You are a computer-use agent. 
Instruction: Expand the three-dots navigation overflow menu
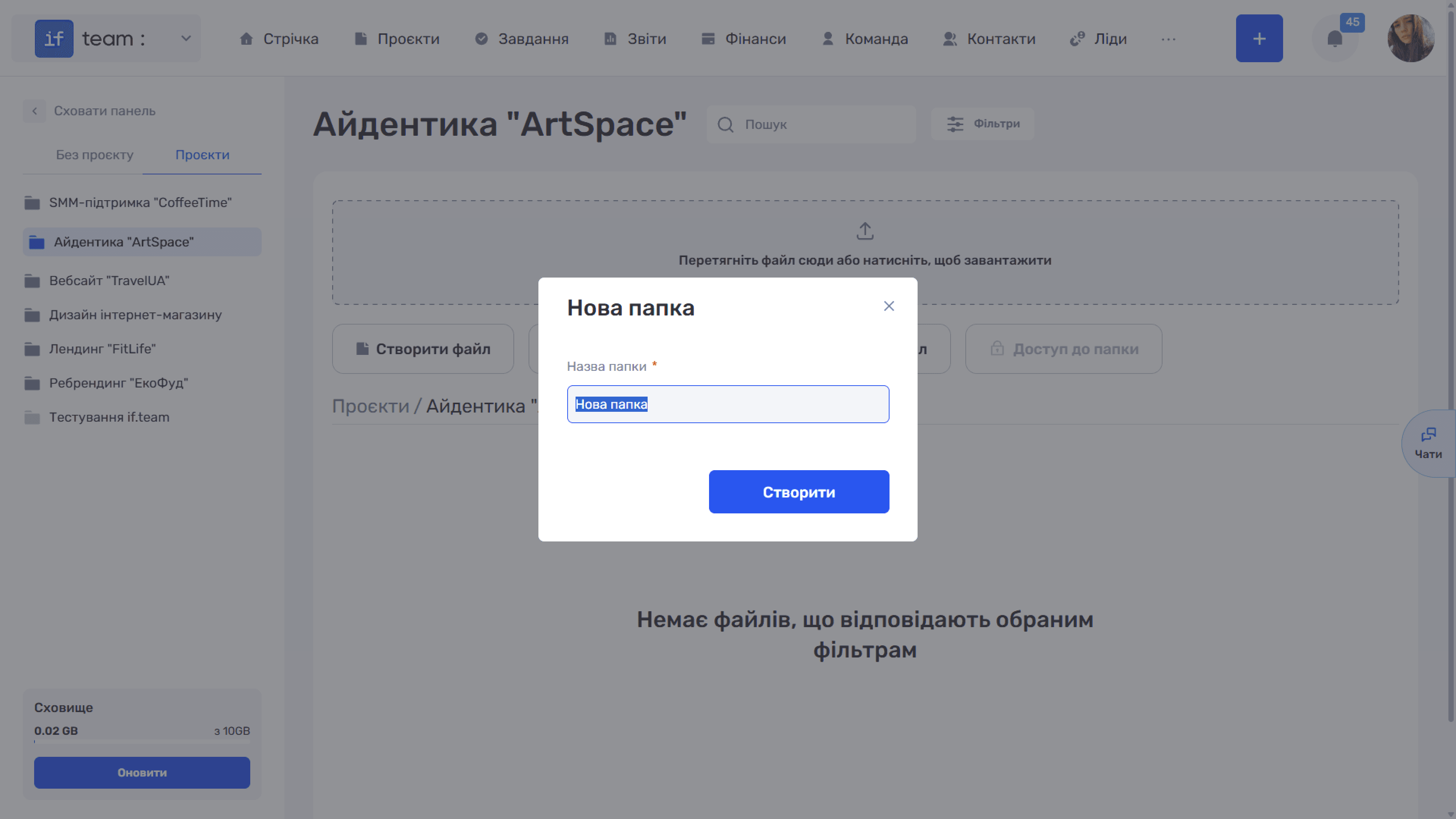click(x=1168, y=39)
